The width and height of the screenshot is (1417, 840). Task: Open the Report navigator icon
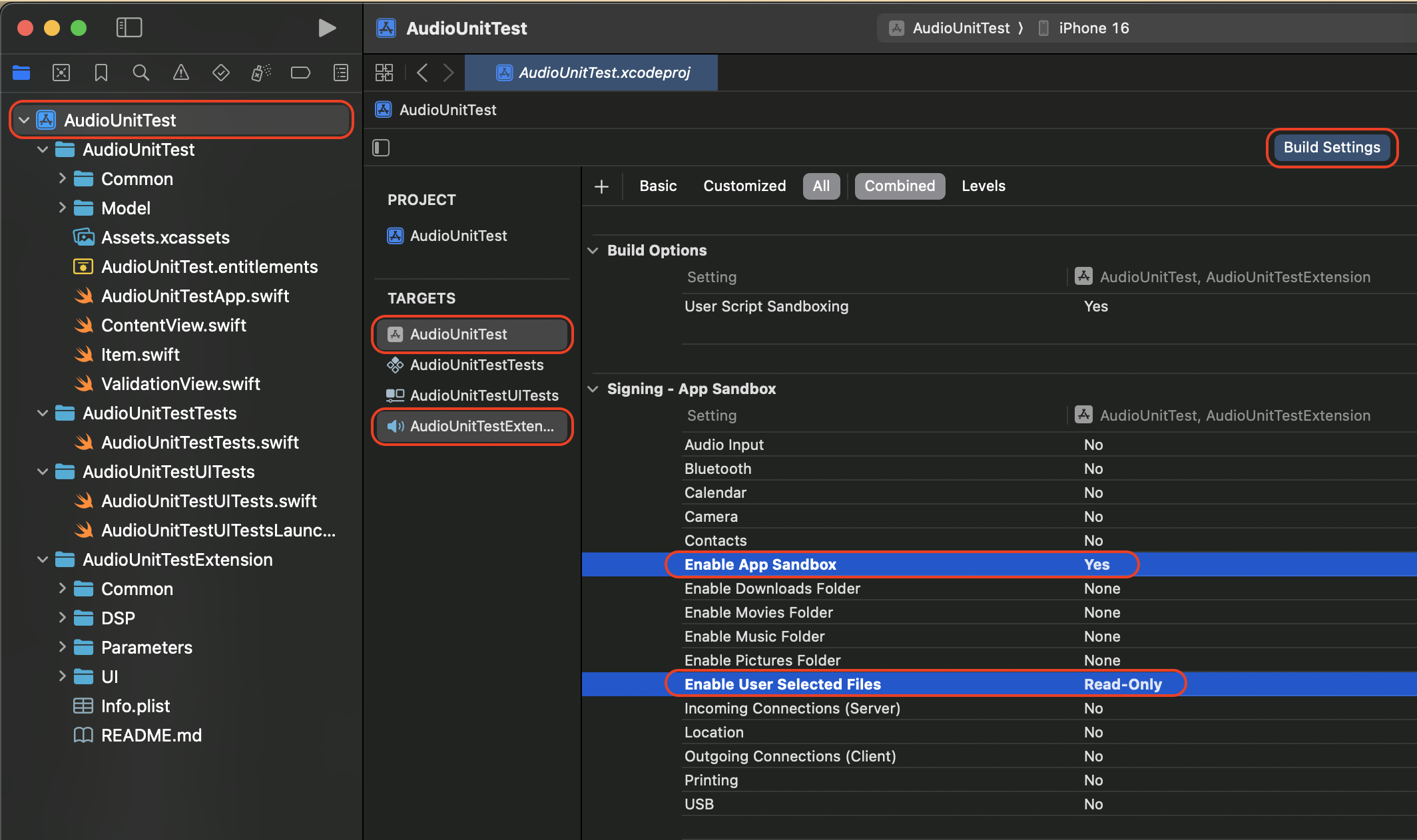click(x=340, y=73)
